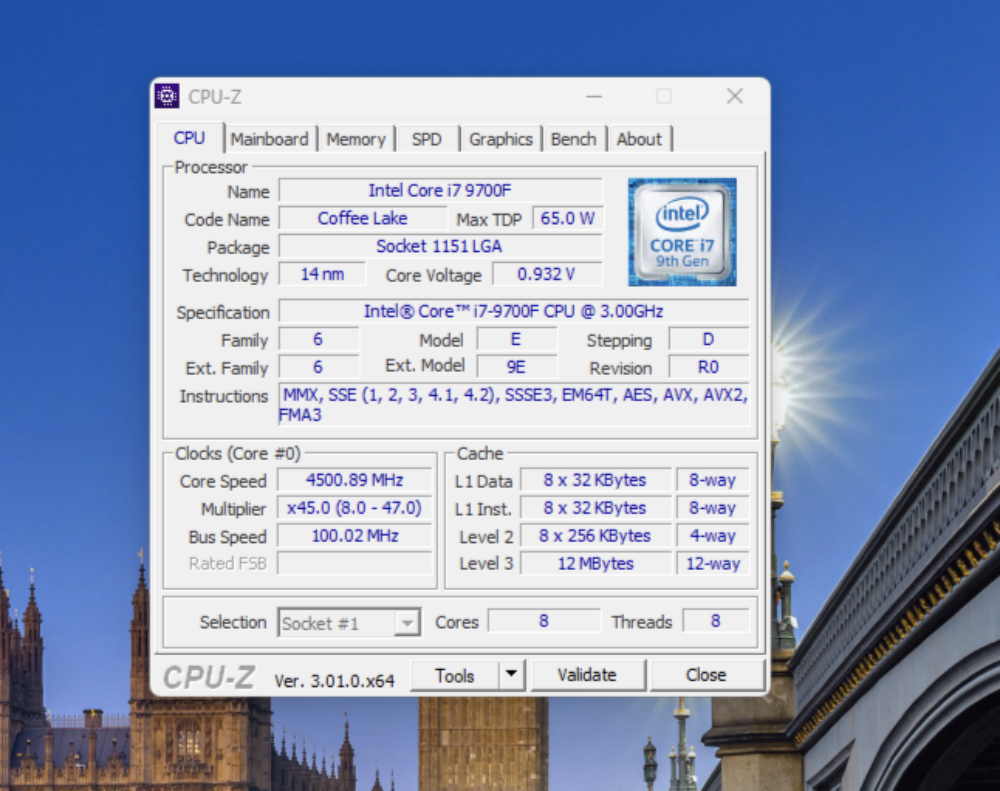Viewport: 1000px width, 791px height.
Task: Click the Level 3 associativity 12-way
Action: (712, 564)
